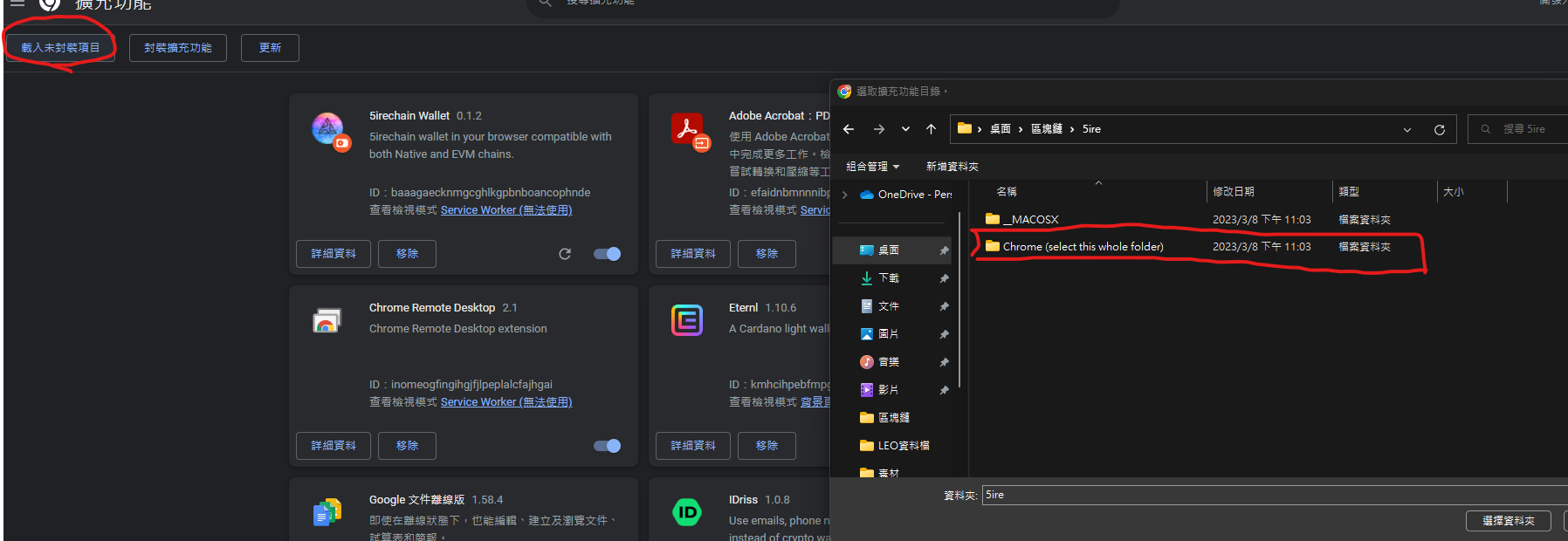Click the 區塊鏈 breadcrumb segment
Screen dimensions: 1568x541
pyautogui.click(x=1047, y=129)
